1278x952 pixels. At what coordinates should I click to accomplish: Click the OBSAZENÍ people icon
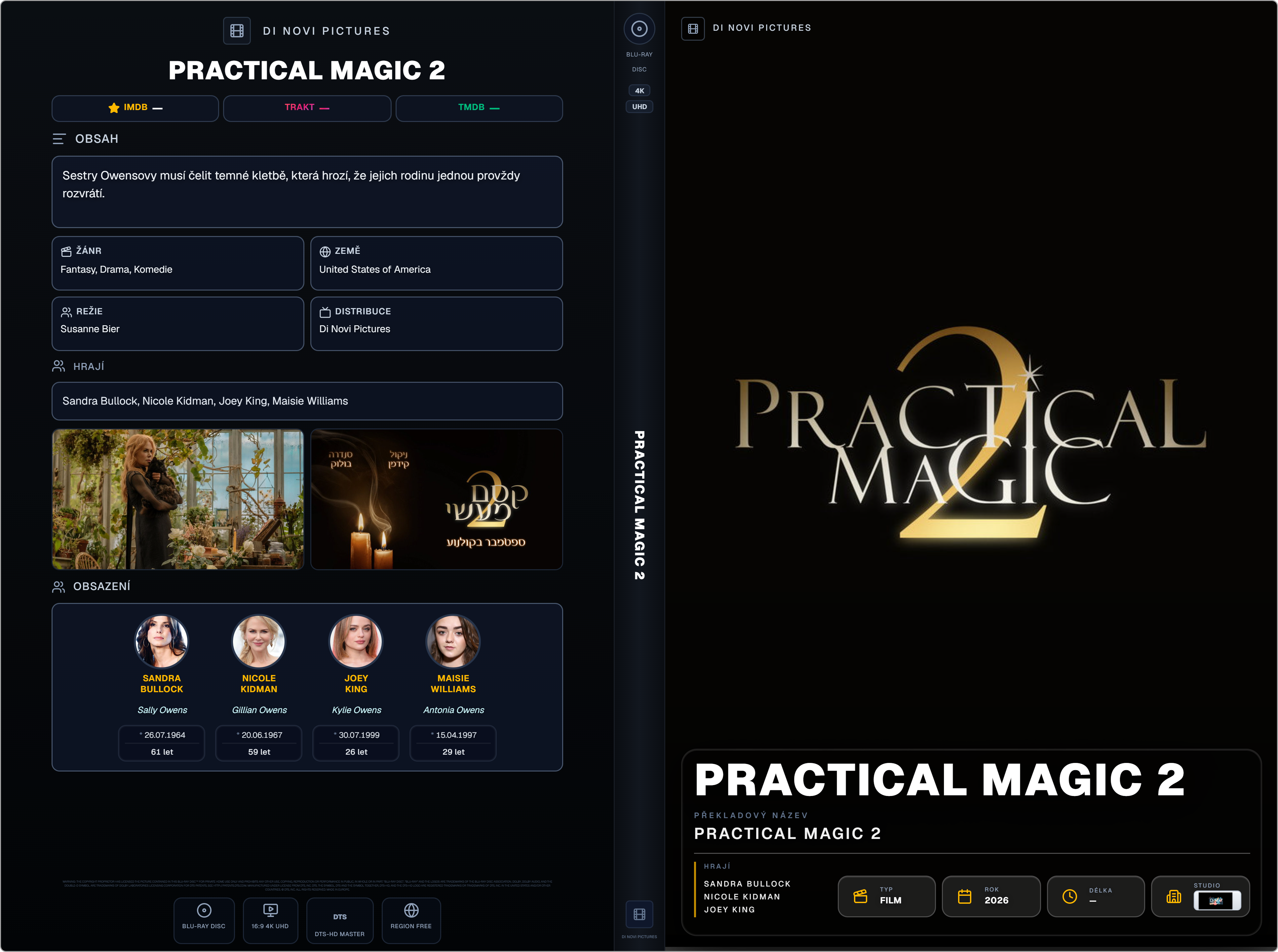(59, 587)
